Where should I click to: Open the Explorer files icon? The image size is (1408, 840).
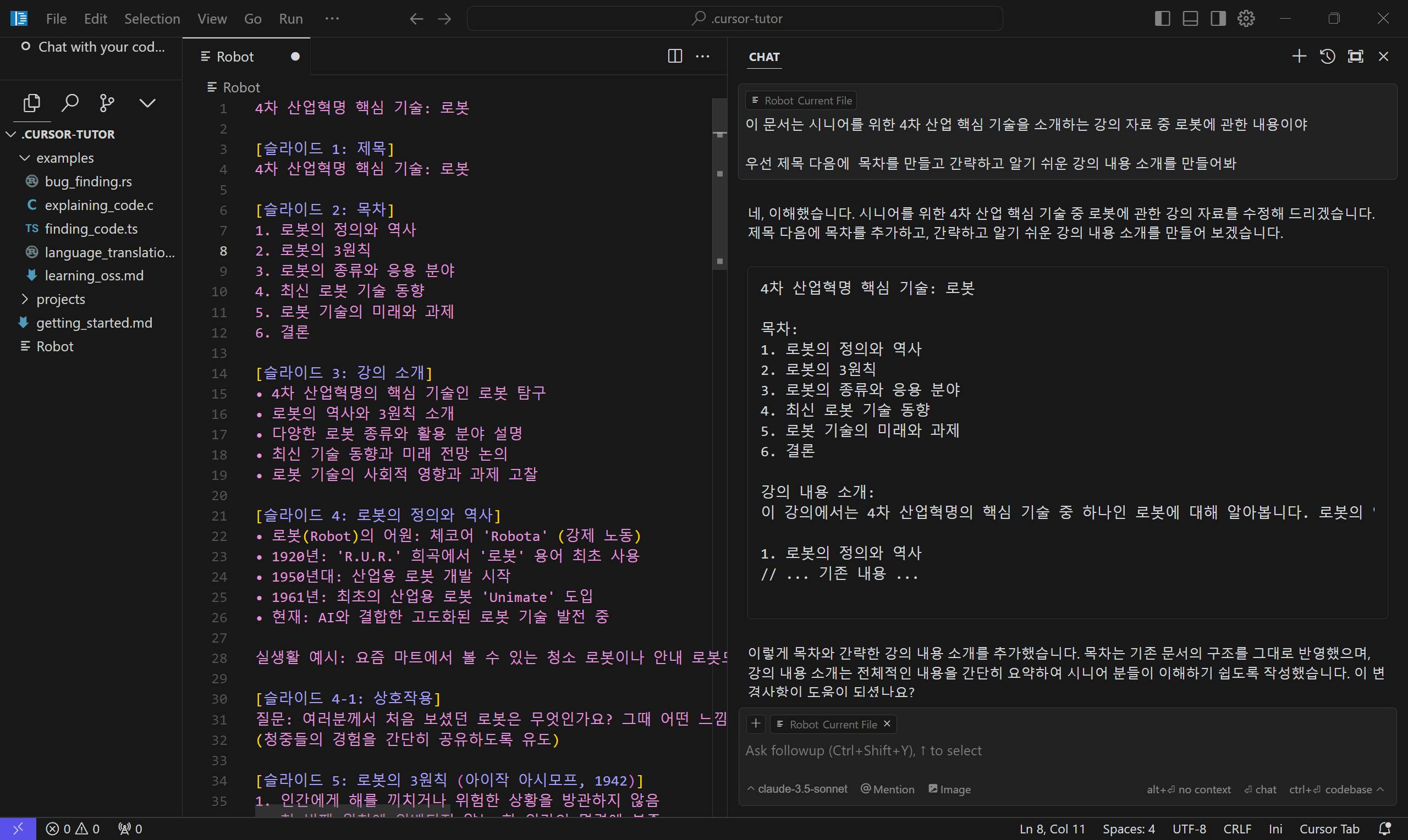tap(32, 103)
